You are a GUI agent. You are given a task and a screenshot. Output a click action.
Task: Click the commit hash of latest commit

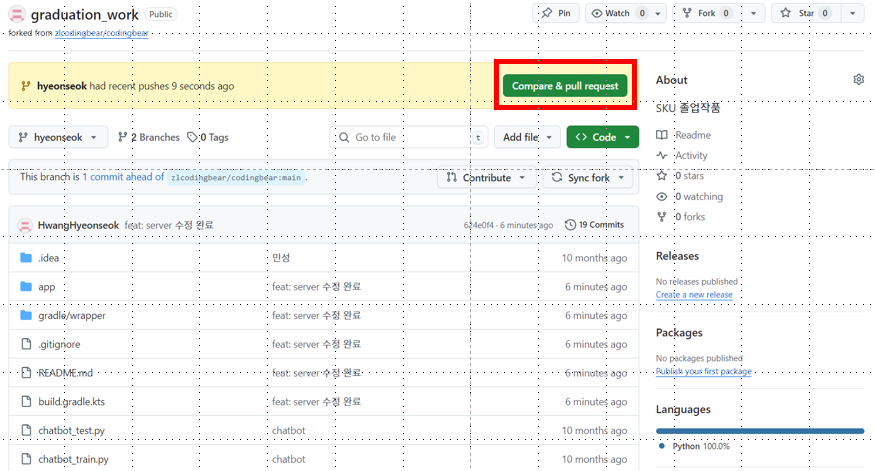(x=478, y=225)
